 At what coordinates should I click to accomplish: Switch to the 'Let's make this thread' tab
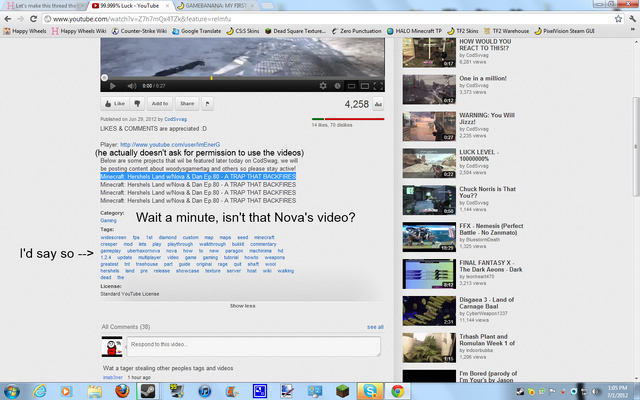pos(44,6)
